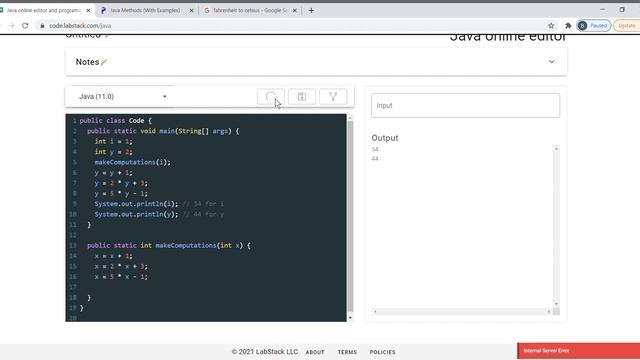Click the System.out.println(y); line

tap(136, 214)
